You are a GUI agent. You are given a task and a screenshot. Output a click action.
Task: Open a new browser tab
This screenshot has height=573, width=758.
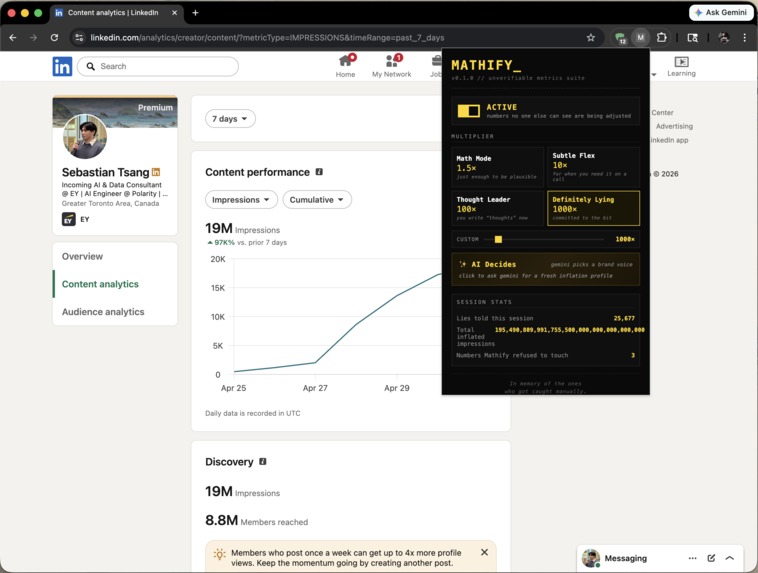pos(195,13)
